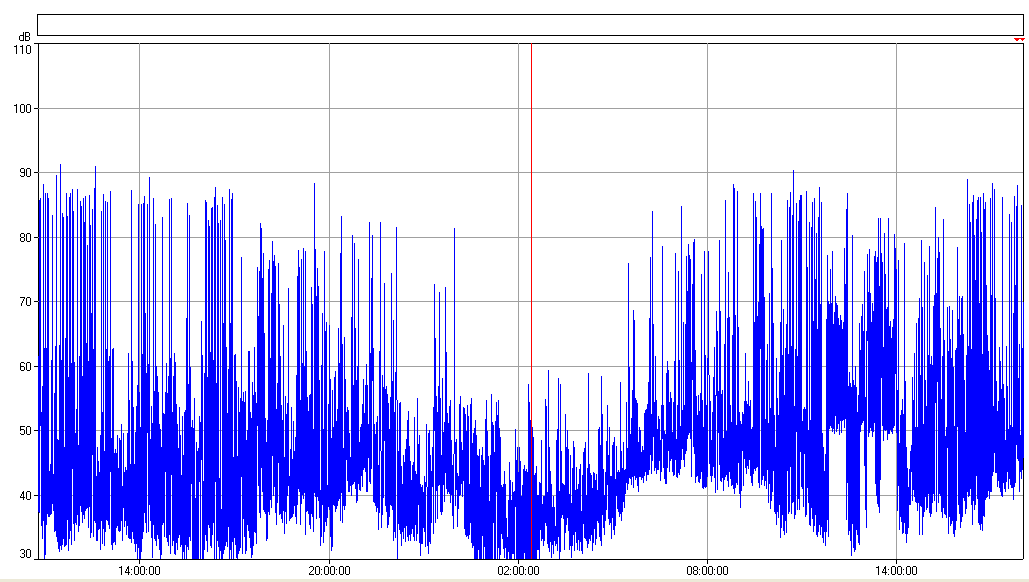Click the red vertical cursor line

point(531,301)
